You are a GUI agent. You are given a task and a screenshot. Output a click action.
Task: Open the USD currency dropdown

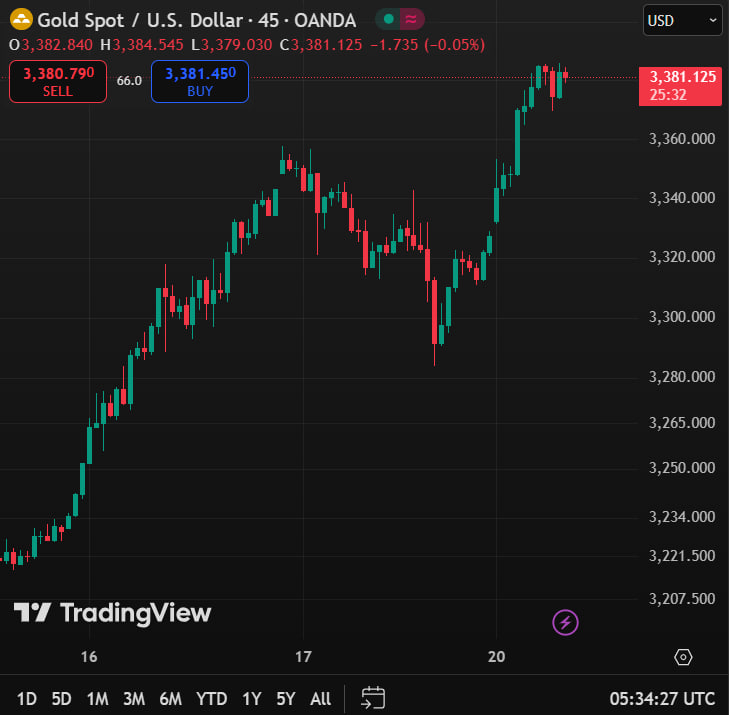pyautogui.click(x=682, y=19)
